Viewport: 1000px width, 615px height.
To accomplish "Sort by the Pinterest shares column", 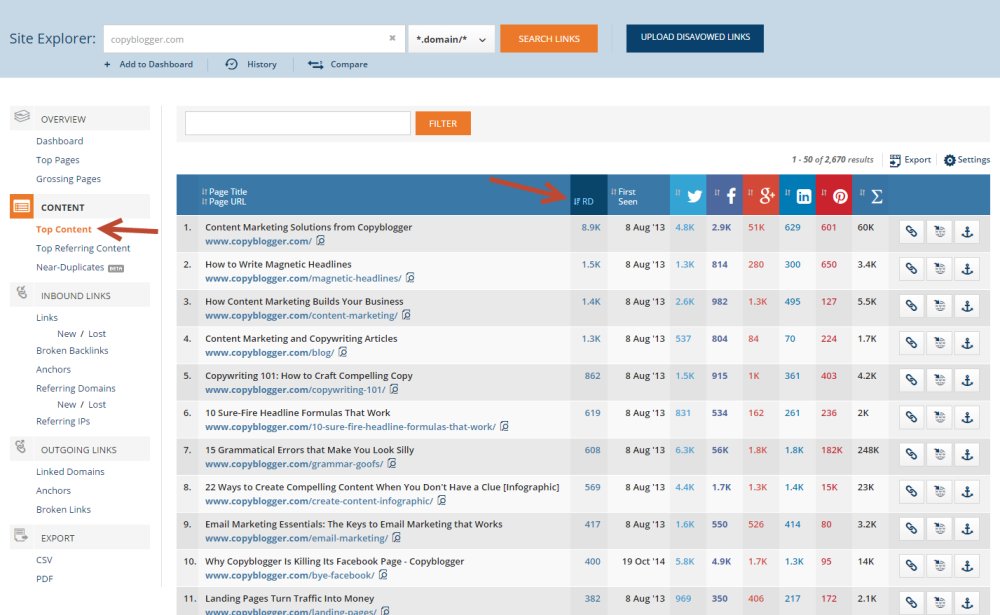I will [834, 195].
